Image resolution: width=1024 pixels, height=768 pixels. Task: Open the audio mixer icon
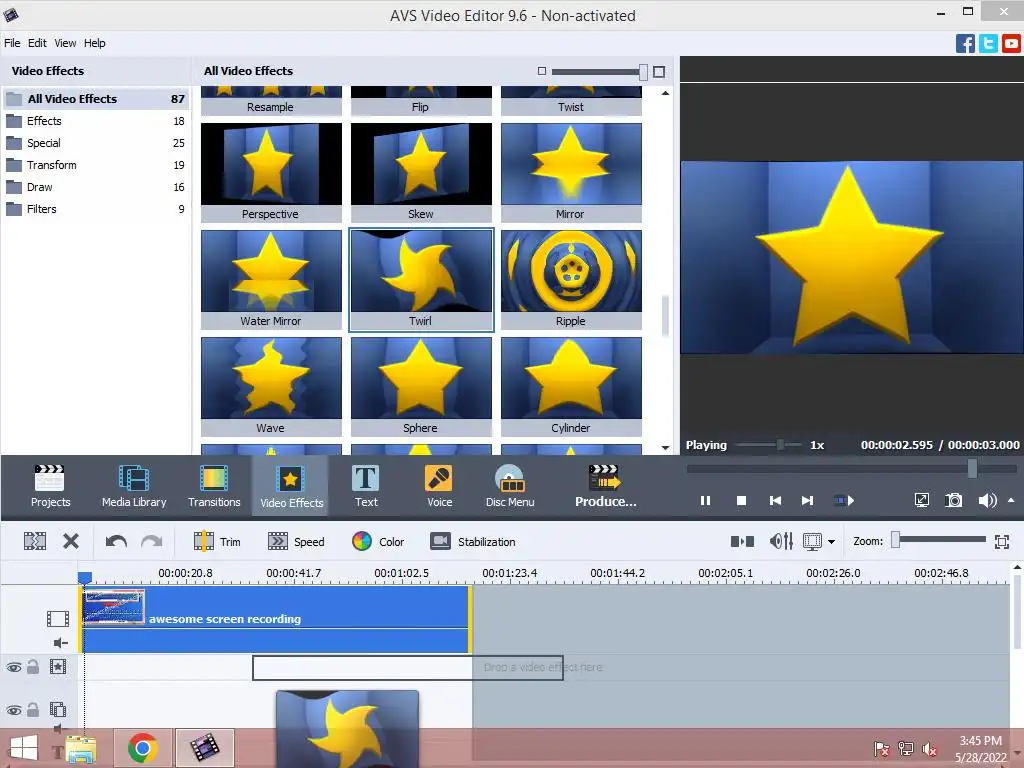click(x=781, y=541)
